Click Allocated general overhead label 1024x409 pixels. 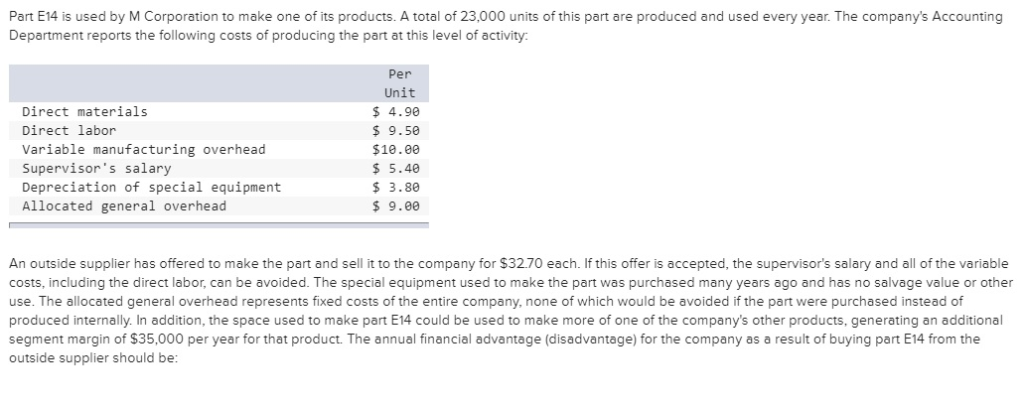click(x=124, y=206)
